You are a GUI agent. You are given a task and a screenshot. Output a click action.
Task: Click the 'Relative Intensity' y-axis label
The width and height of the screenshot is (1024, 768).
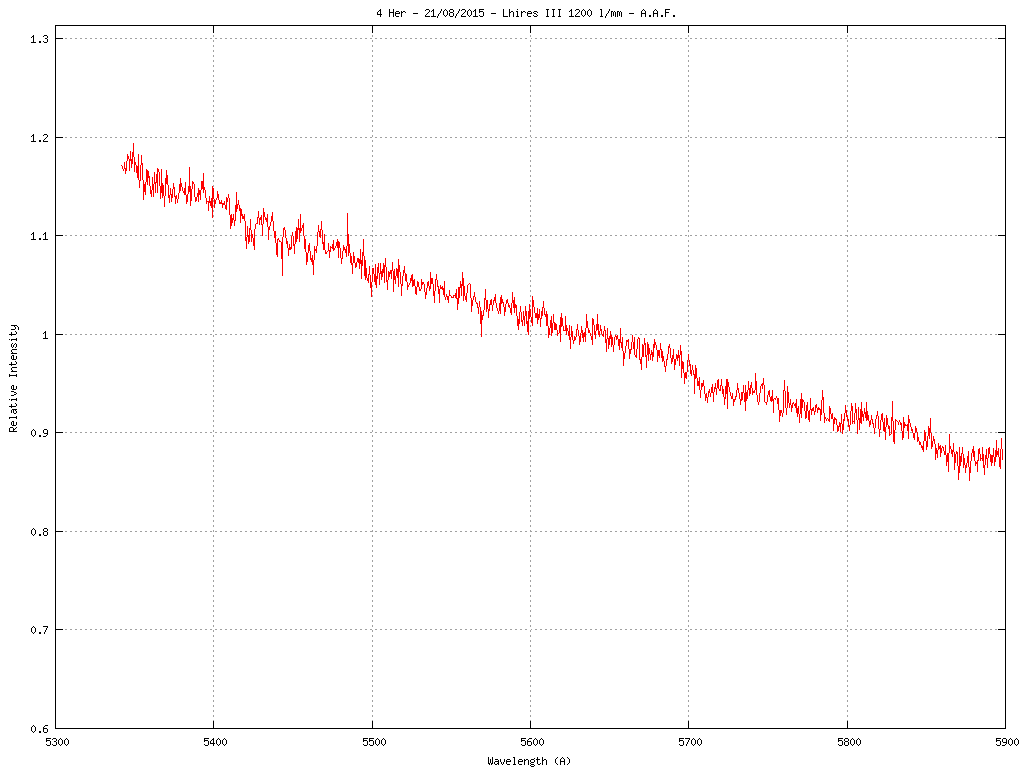[x=13, y=378]
